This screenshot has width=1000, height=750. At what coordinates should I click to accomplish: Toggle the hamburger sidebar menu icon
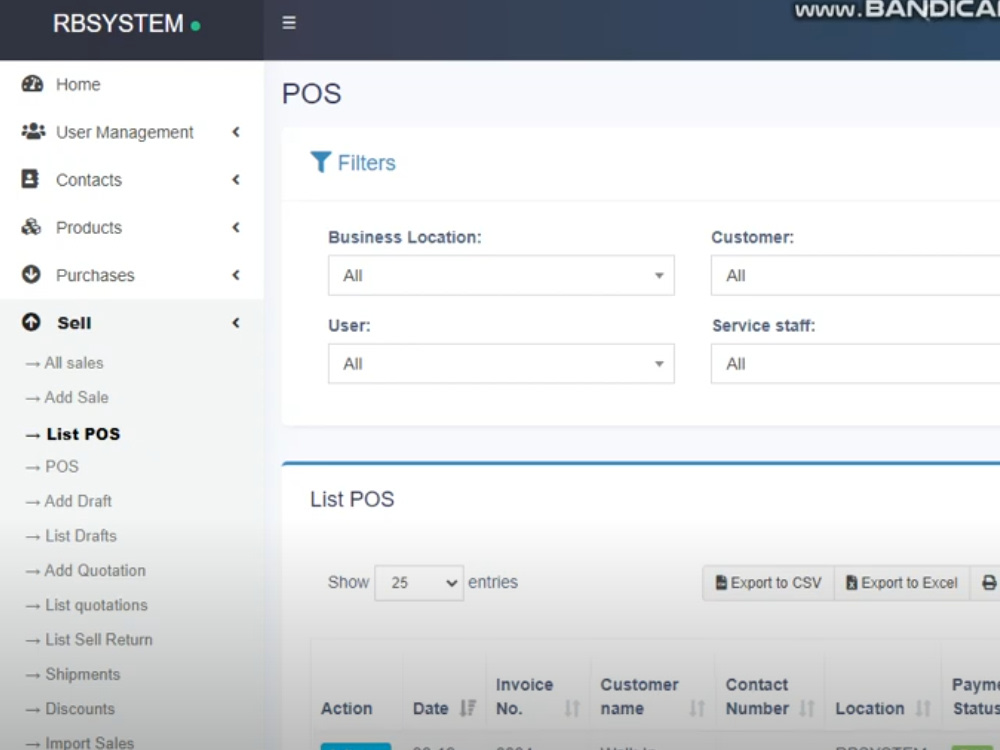(289, 23)
